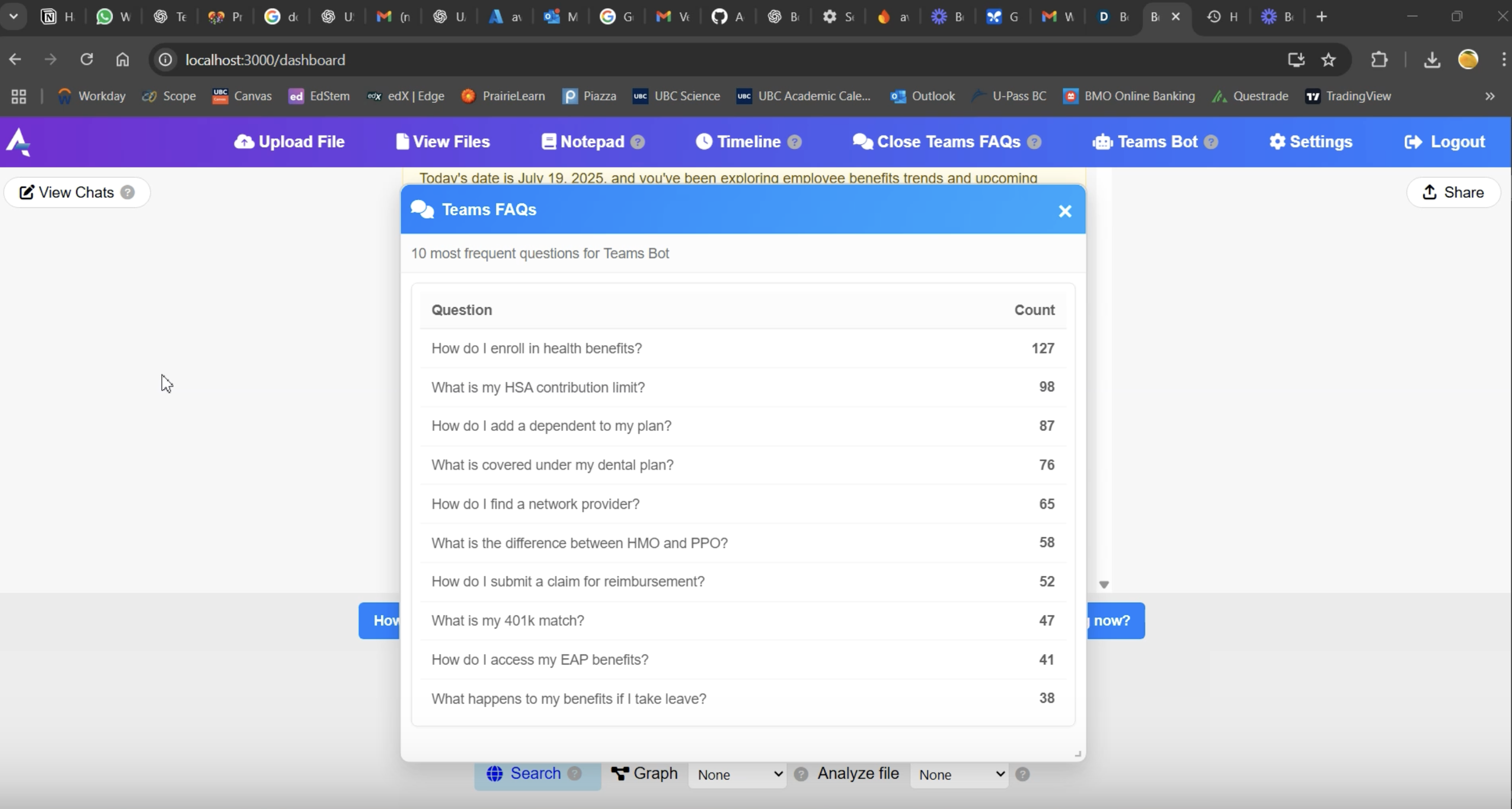Click help icon next to Timeline

click(x=794, y=142)
